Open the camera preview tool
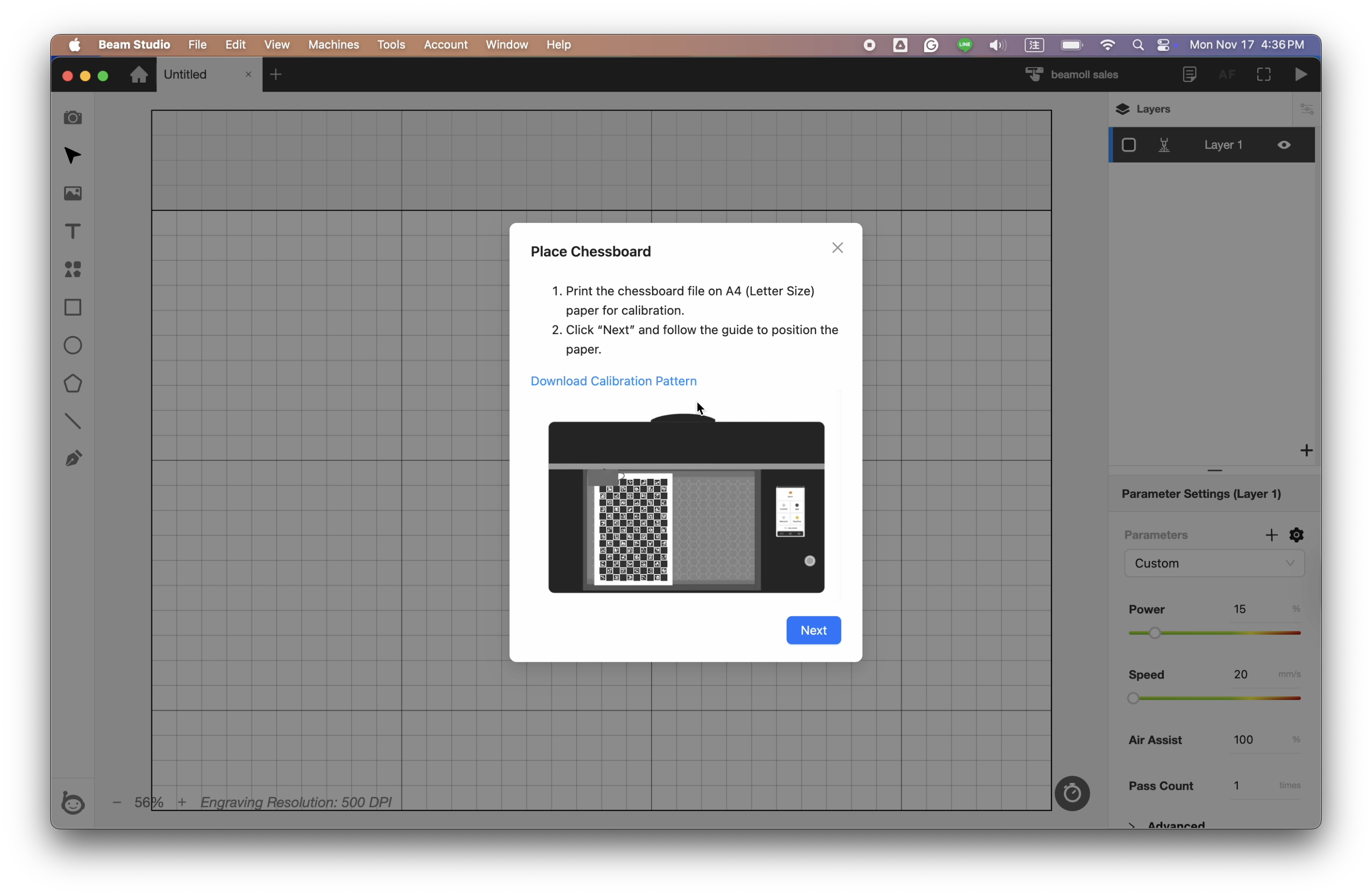 coord(73,118)
